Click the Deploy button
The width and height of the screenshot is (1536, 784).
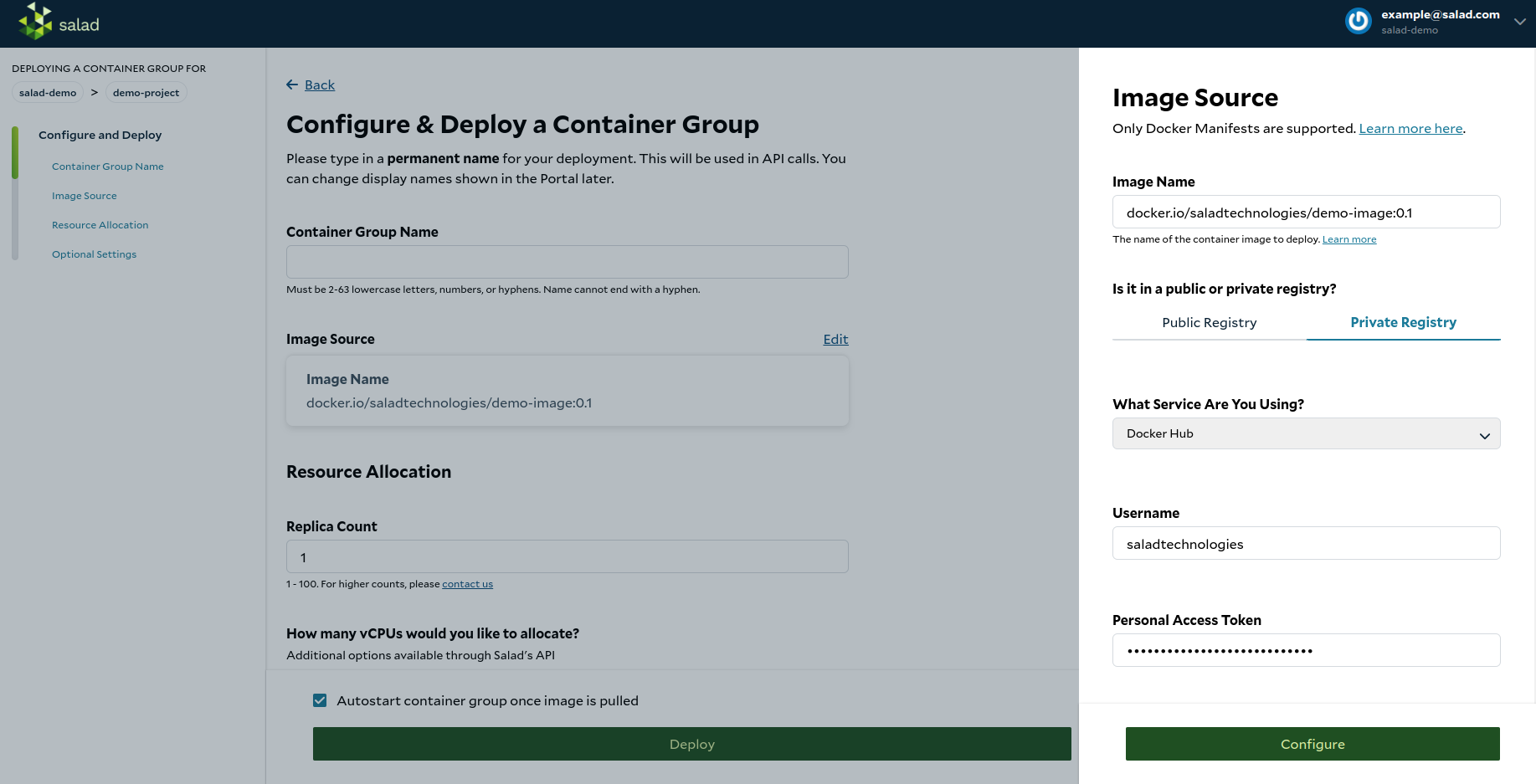[x=691, y=744]
